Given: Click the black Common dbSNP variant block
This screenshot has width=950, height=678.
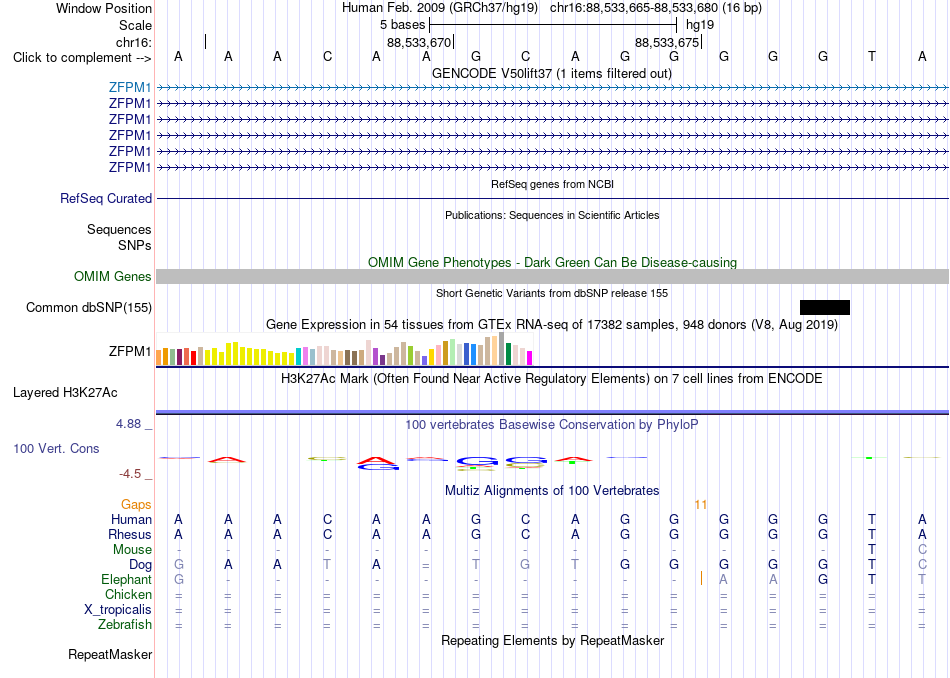Looking at the screenshot, I should pyautogui.click(x=825, y=307).
